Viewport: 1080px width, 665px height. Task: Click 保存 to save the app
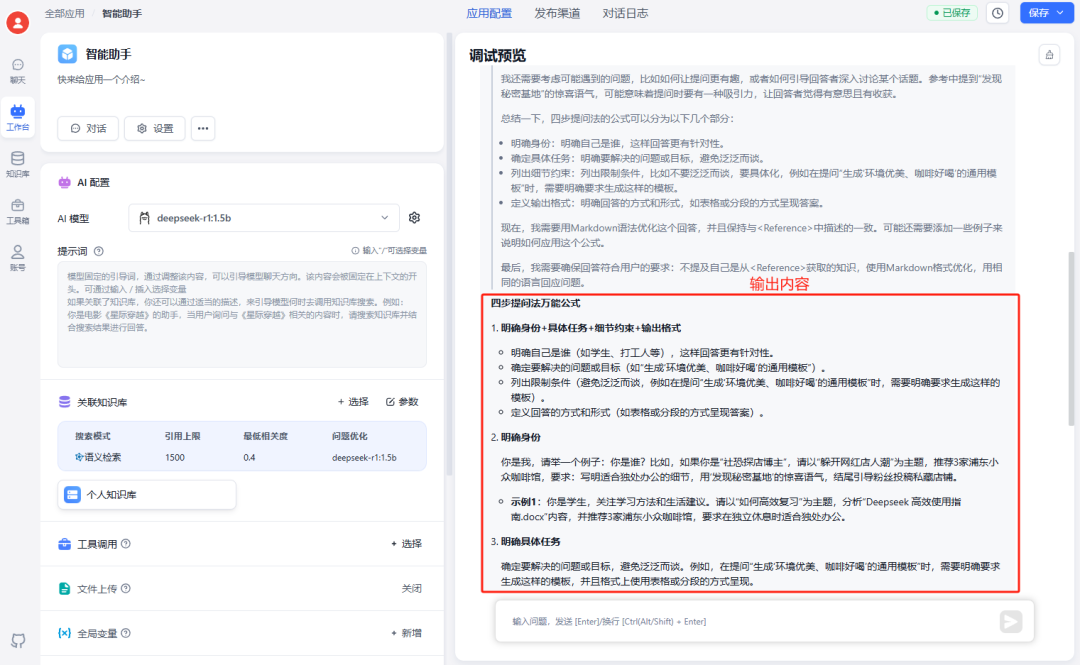[1038, 13]
